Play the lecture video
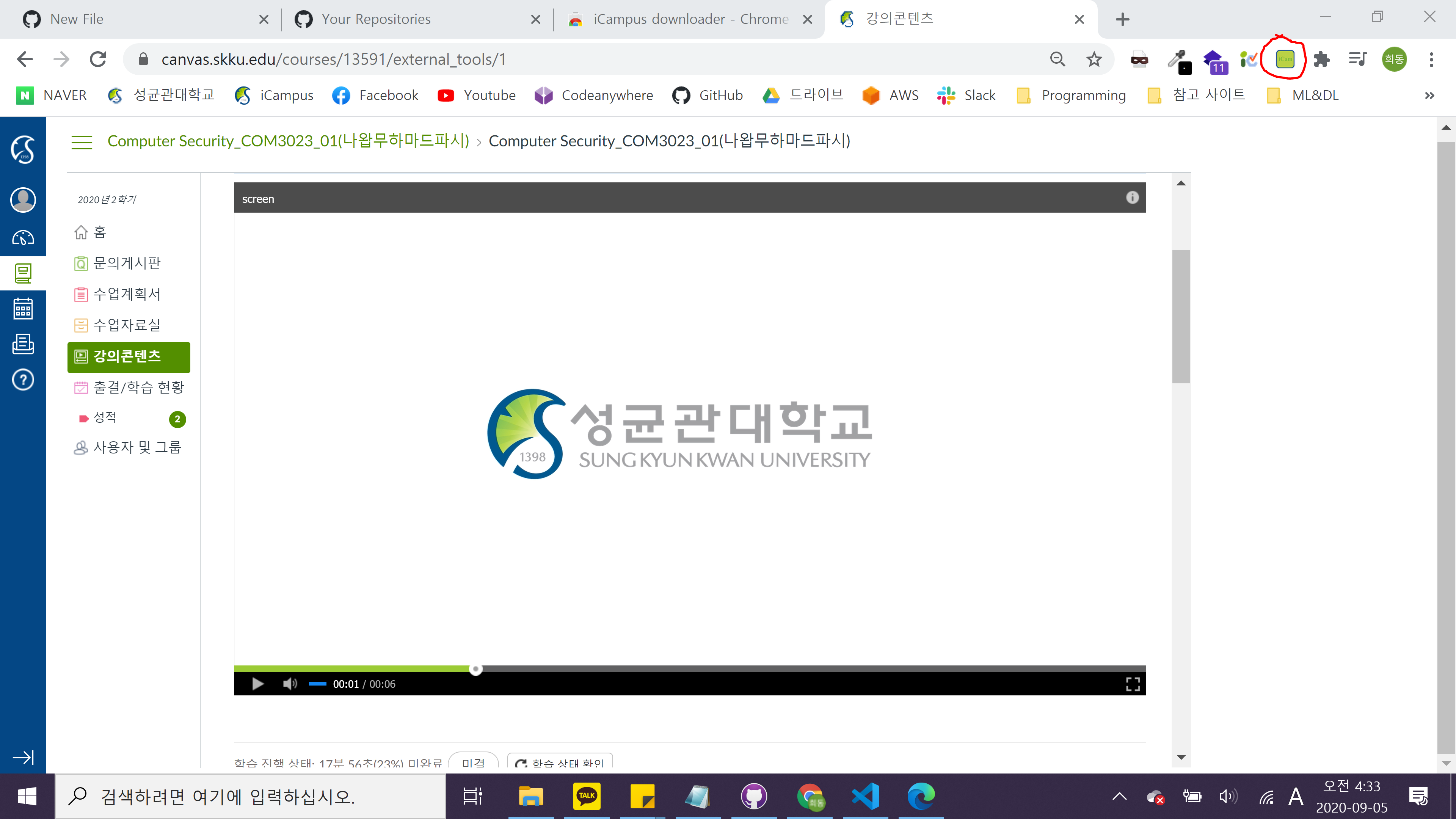1456x819 pixels. pos(258,684)
